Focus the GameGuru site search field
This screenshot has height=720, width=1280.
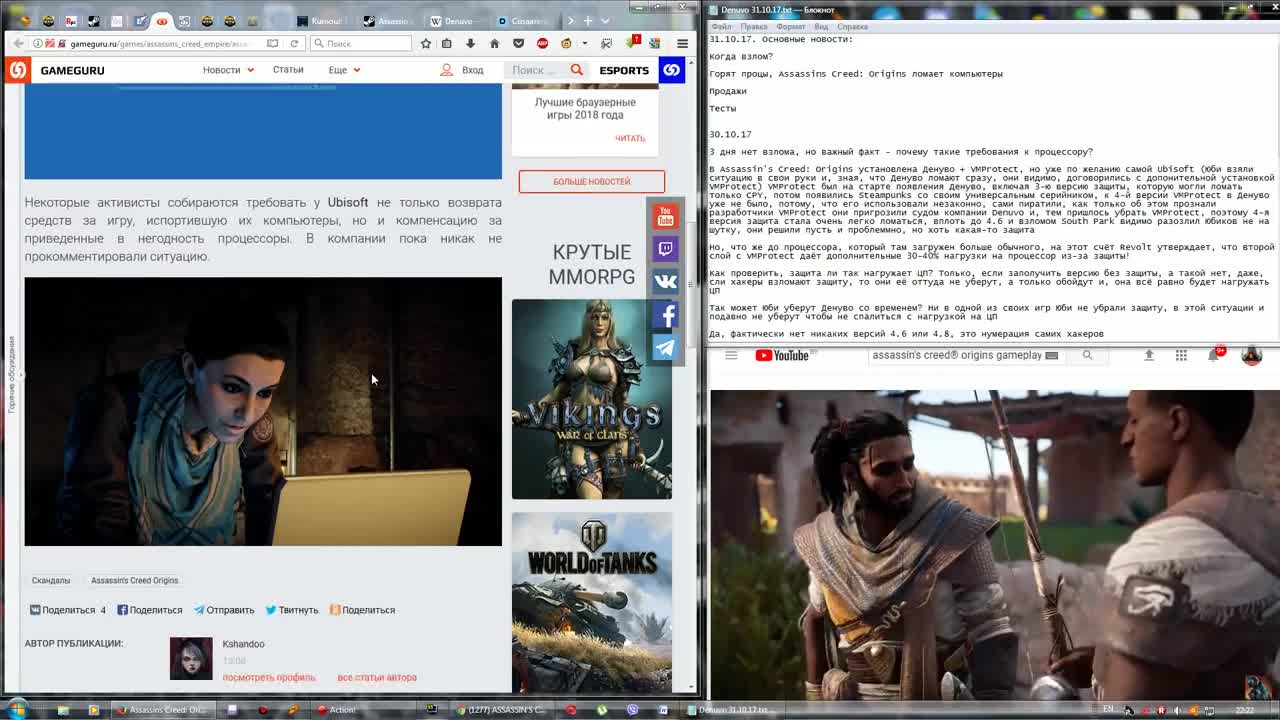(x=536, y=70)
